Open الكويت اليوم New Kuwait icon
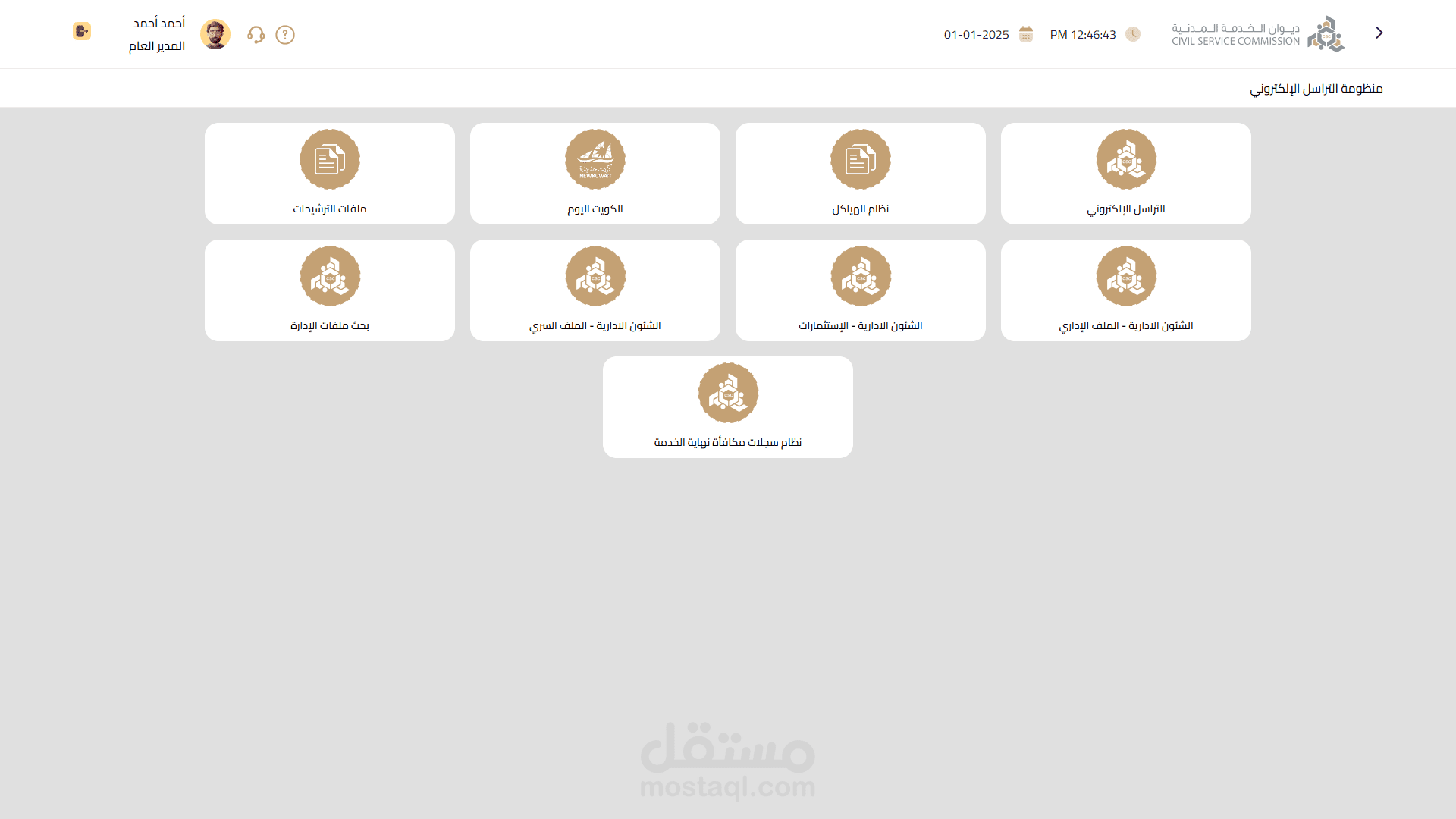 595,159
